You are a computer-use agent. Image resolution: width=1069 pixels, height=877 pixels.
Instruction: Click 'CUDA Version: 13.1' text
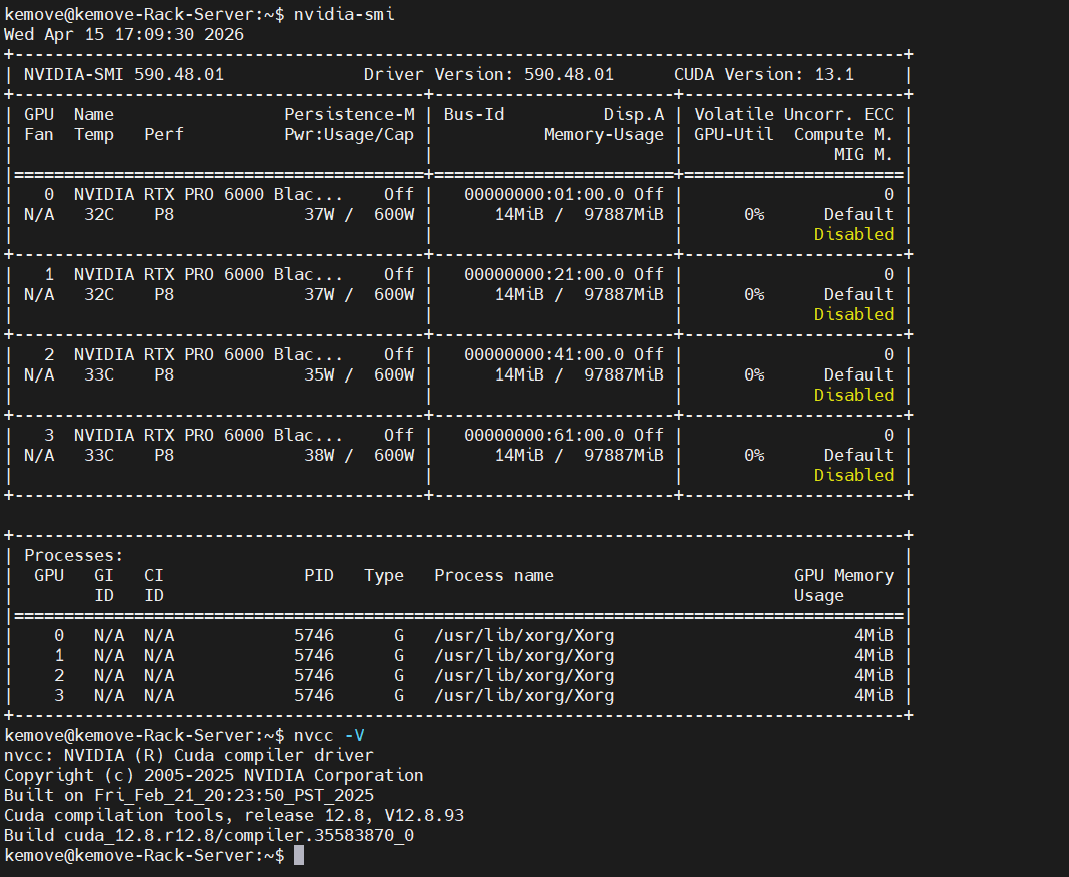(764, 74)
